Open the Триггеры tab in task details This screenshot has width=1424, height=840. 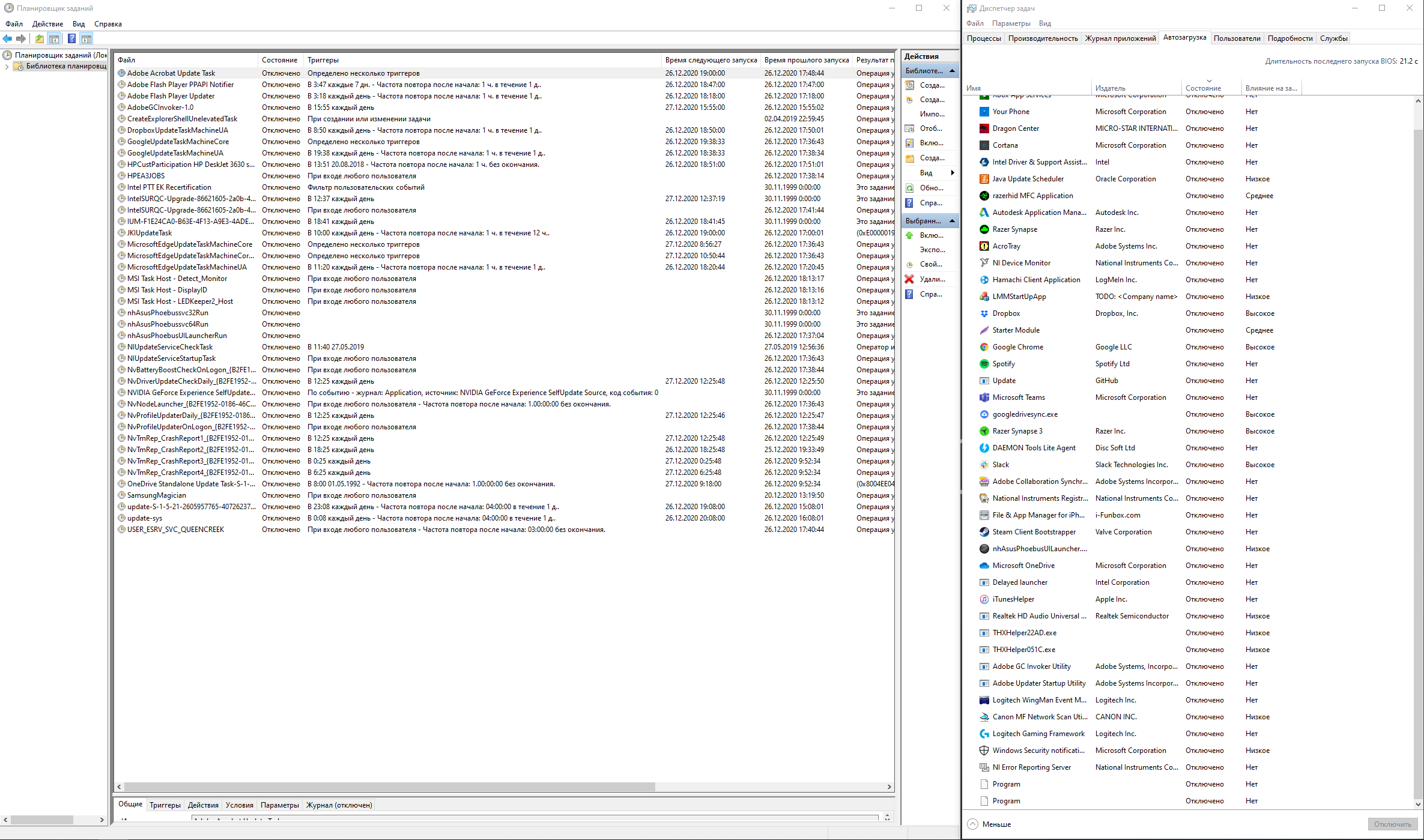(x=165, y=805)
